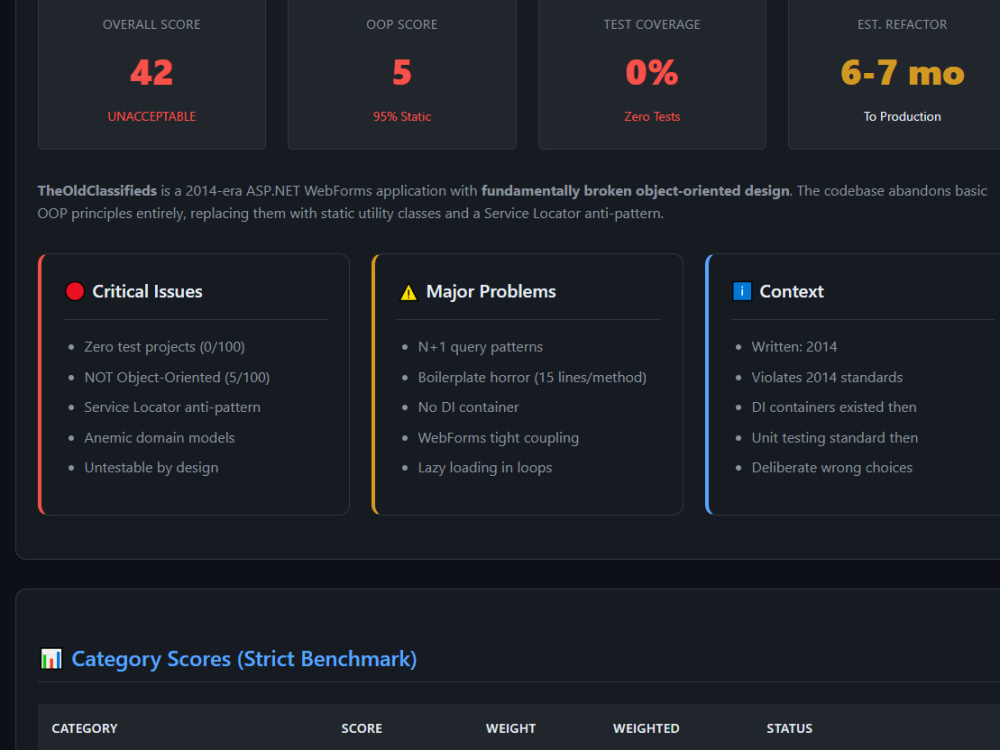The image size is (1000, 750).
Task: Click 'Service Locator anti-pattern' list item
Action: pyautogui.click(x=172, y=408)
